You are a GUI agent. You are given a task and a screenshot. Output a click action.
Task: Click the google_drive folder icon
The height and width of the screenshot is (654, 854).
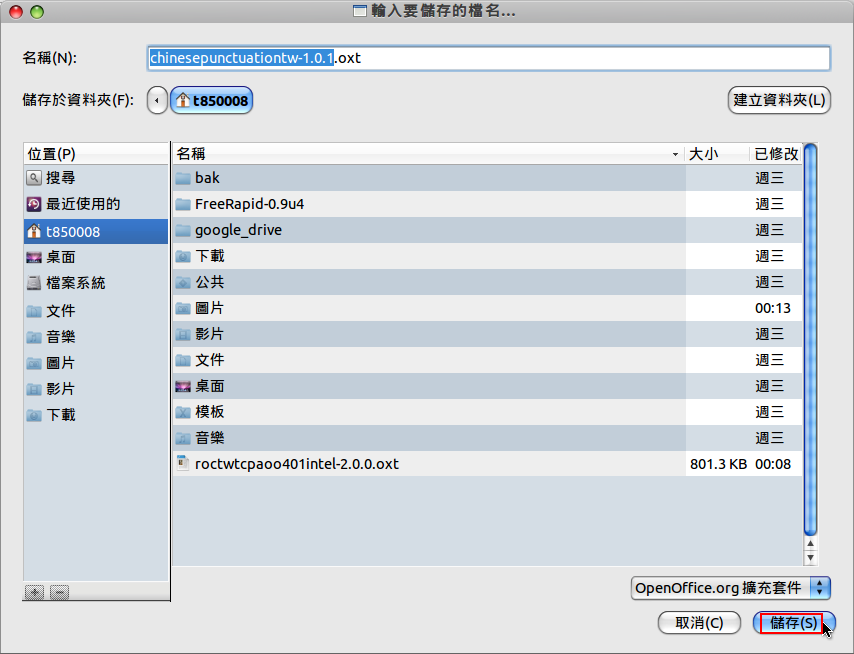pos(182,230)
